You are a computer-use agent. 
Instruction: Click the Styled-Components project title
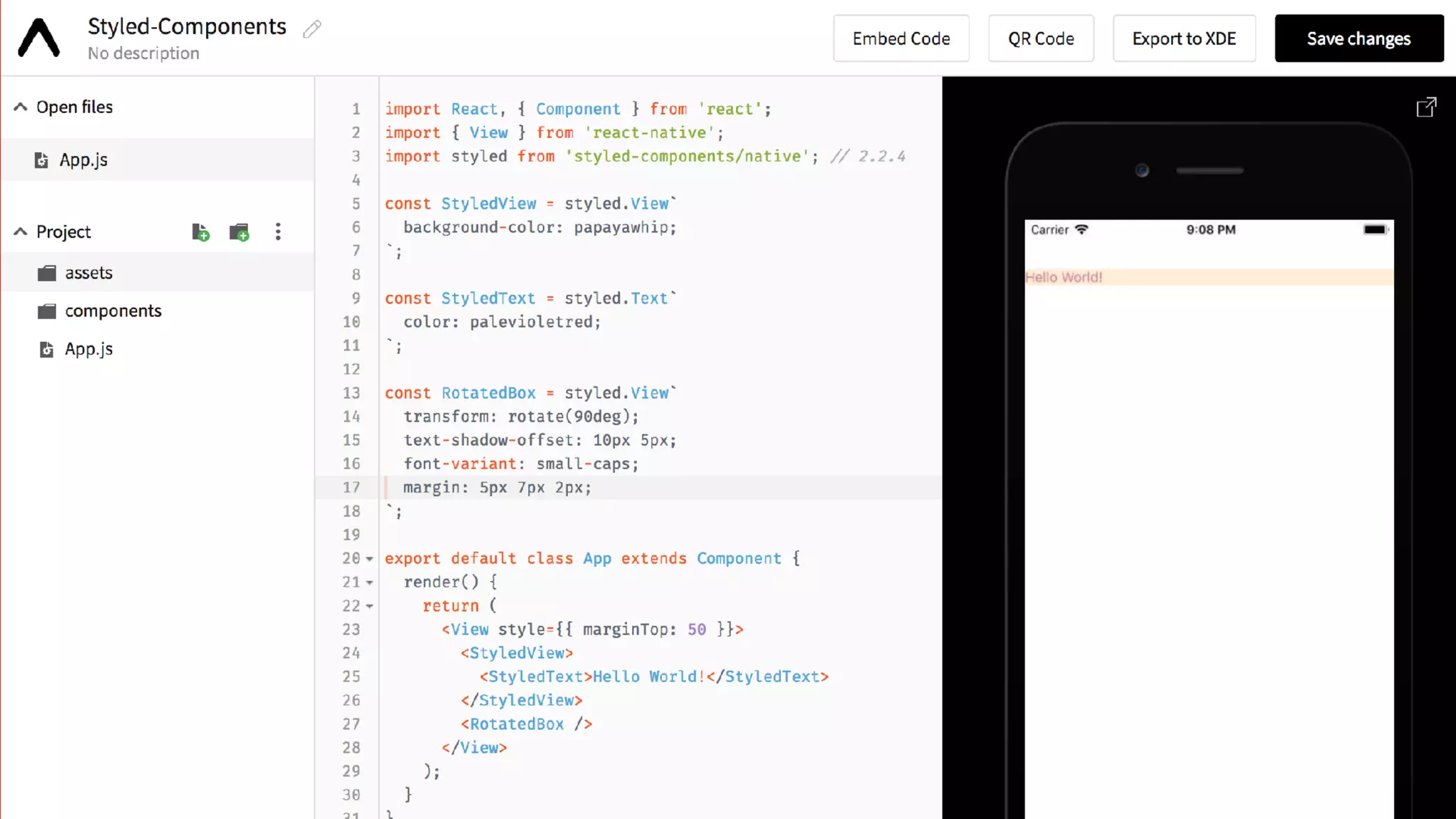click(187, 26)
